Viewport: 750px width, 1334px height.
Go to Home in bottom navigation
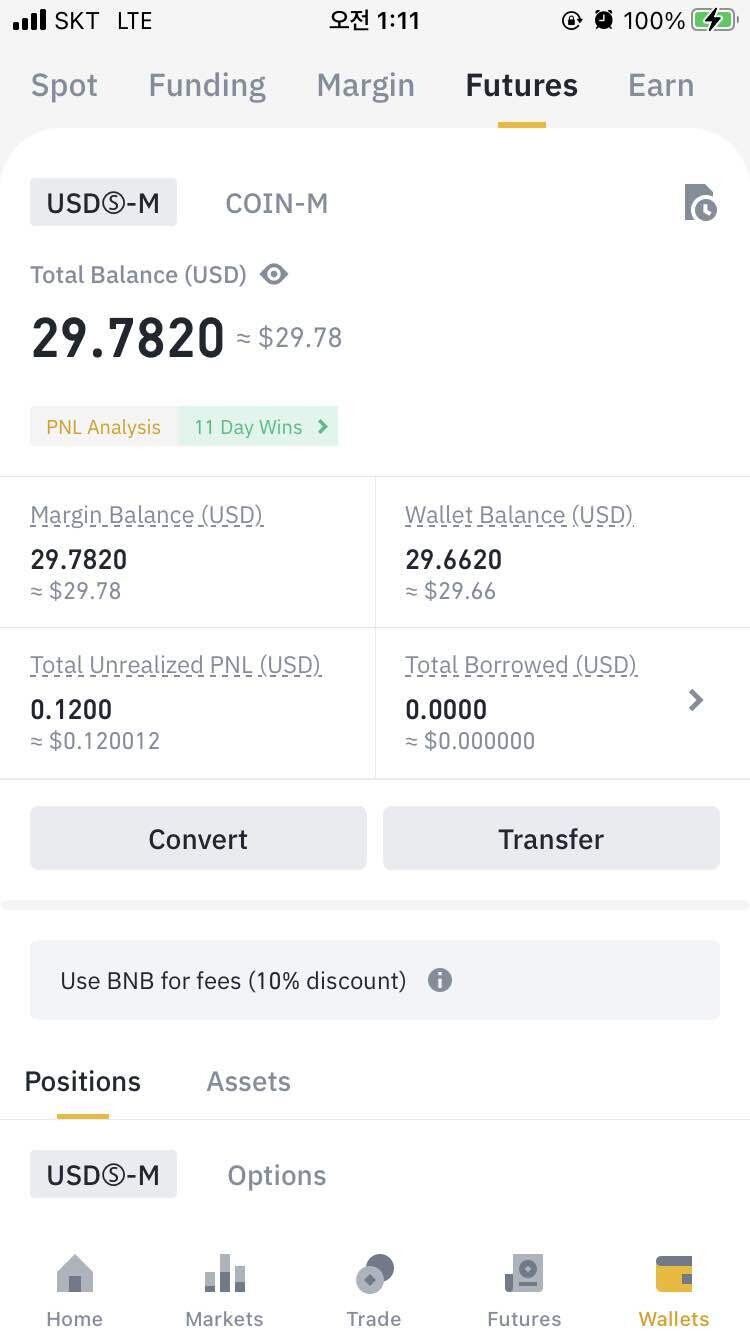pyautogui.click(x=75, y=1292)
